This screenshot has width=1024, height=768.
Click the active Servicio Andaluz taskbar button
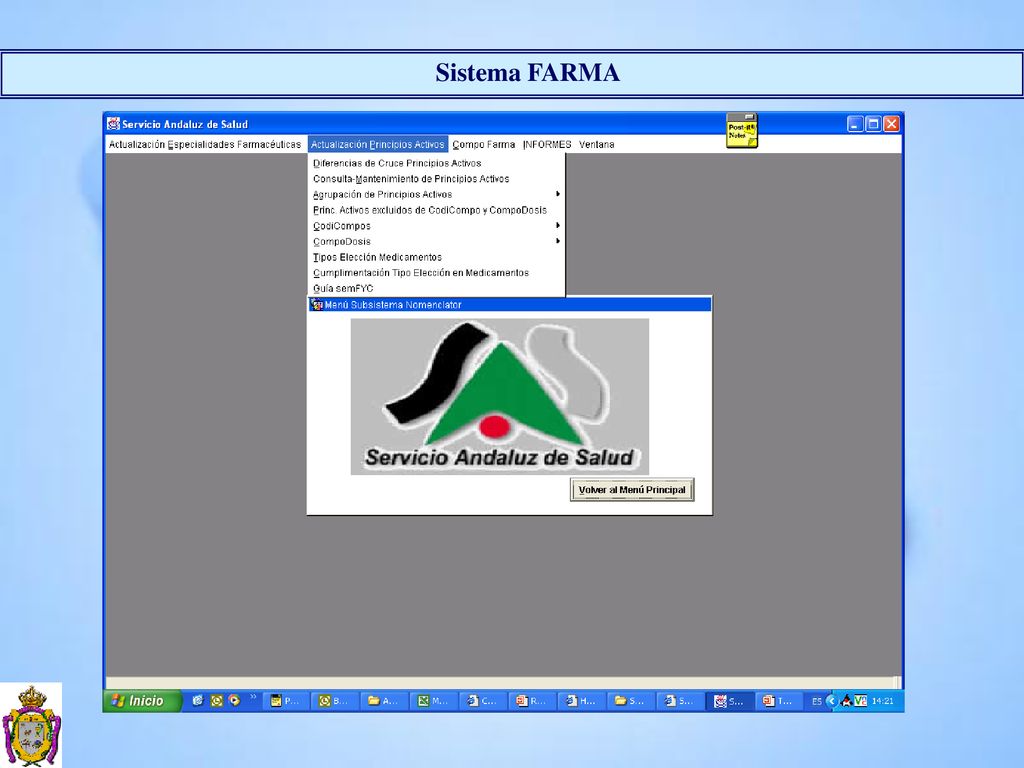pyautogui.click(x=729, y=701)
